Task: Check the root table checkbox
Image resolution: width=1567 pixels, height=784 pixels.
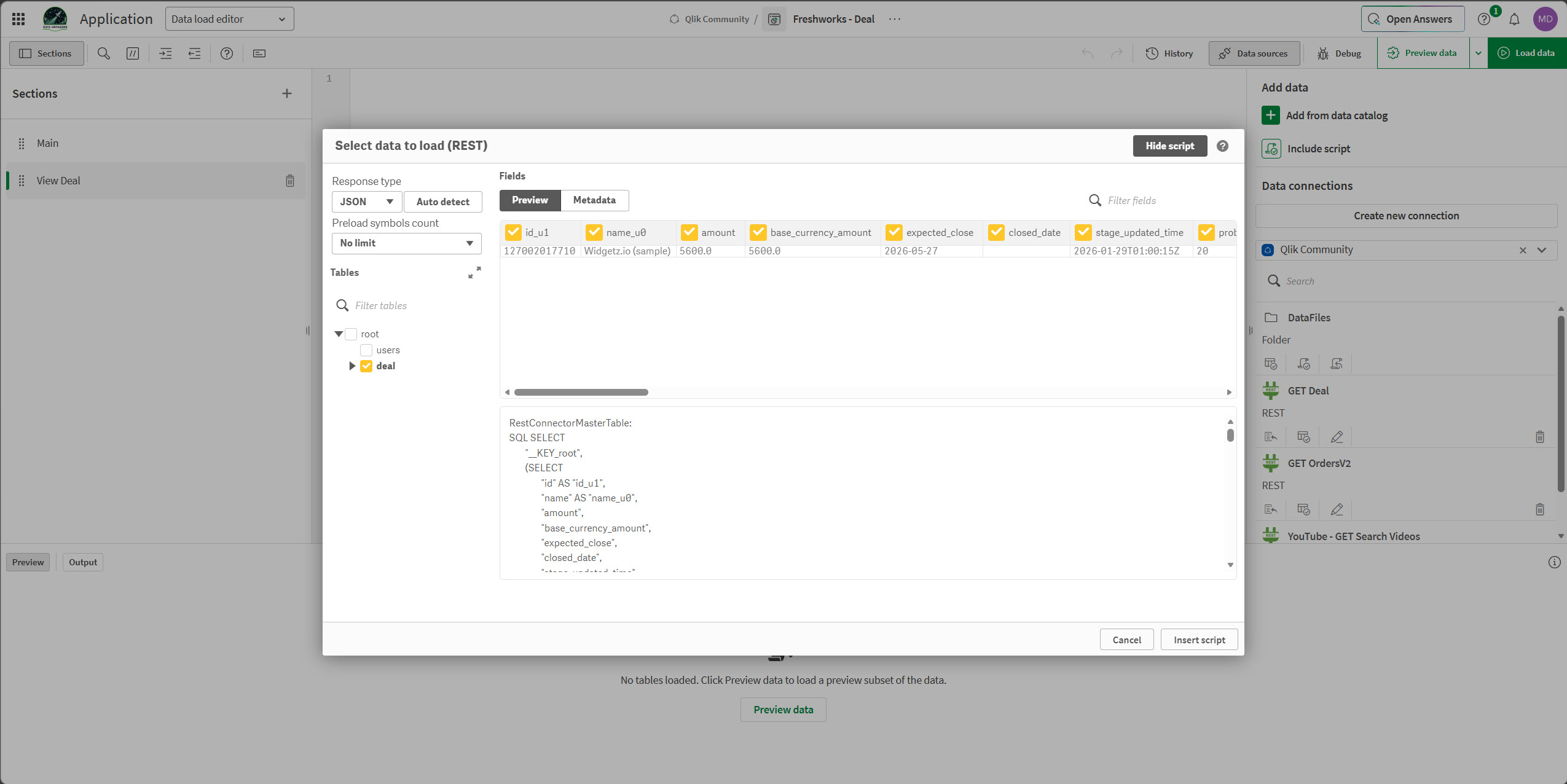Action: (351, 334)
